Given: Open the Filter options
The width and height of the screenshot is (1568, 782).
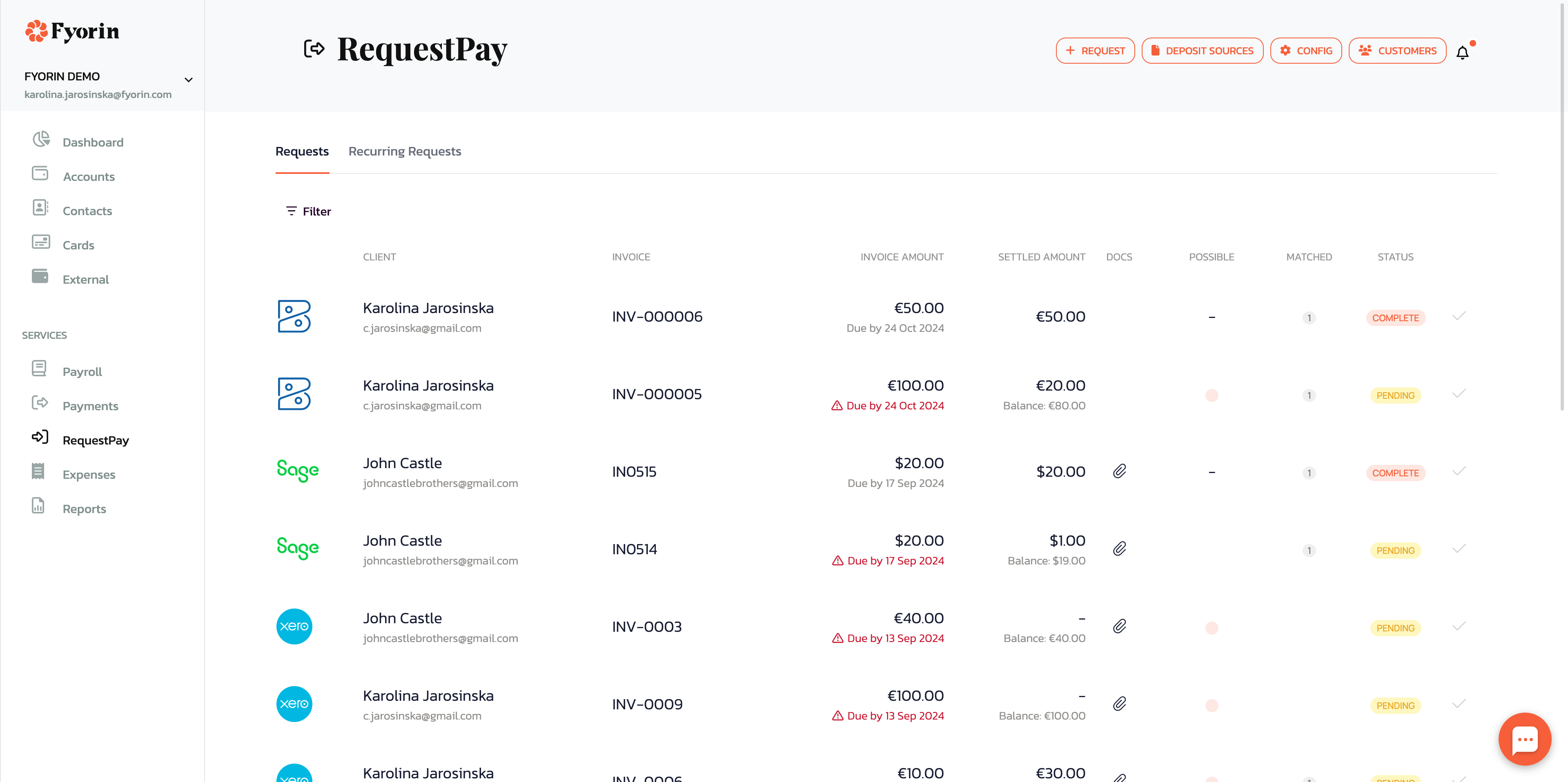Looking at the screenshot, I should point(309,211).
